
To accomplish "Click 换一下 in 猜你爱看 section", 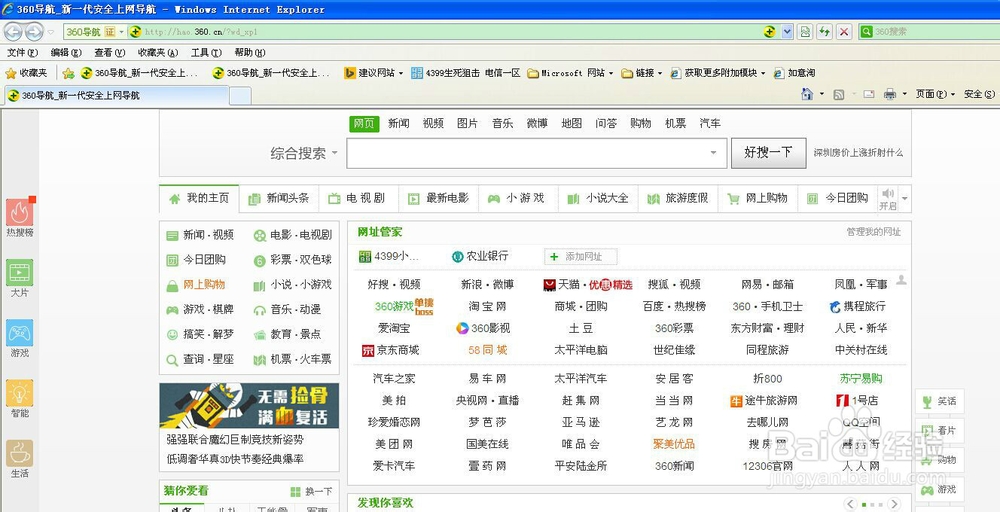I will pos(311,492).
